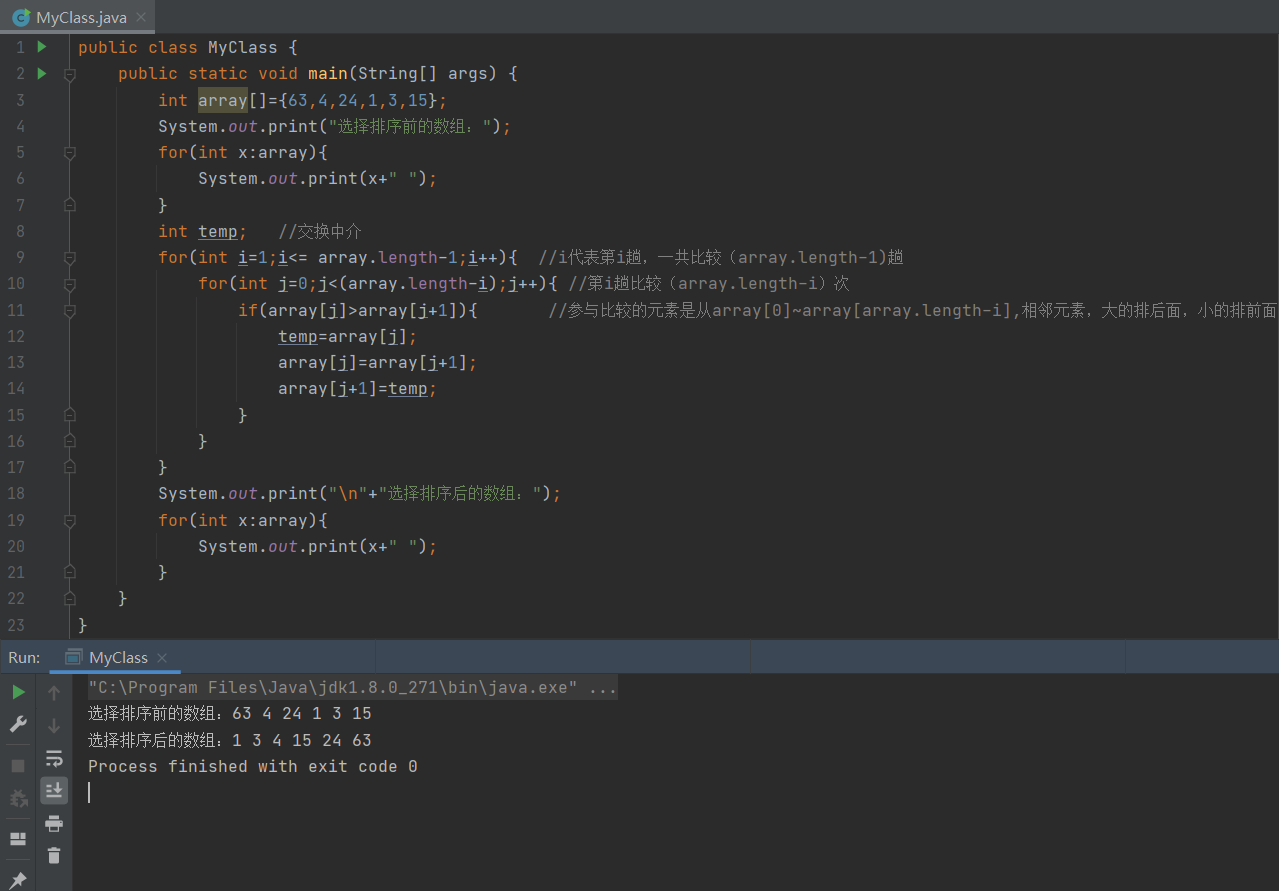Click the fold end marker on line 16
Viewport: 1279px width, 891px height.
[x=69, y=441]
